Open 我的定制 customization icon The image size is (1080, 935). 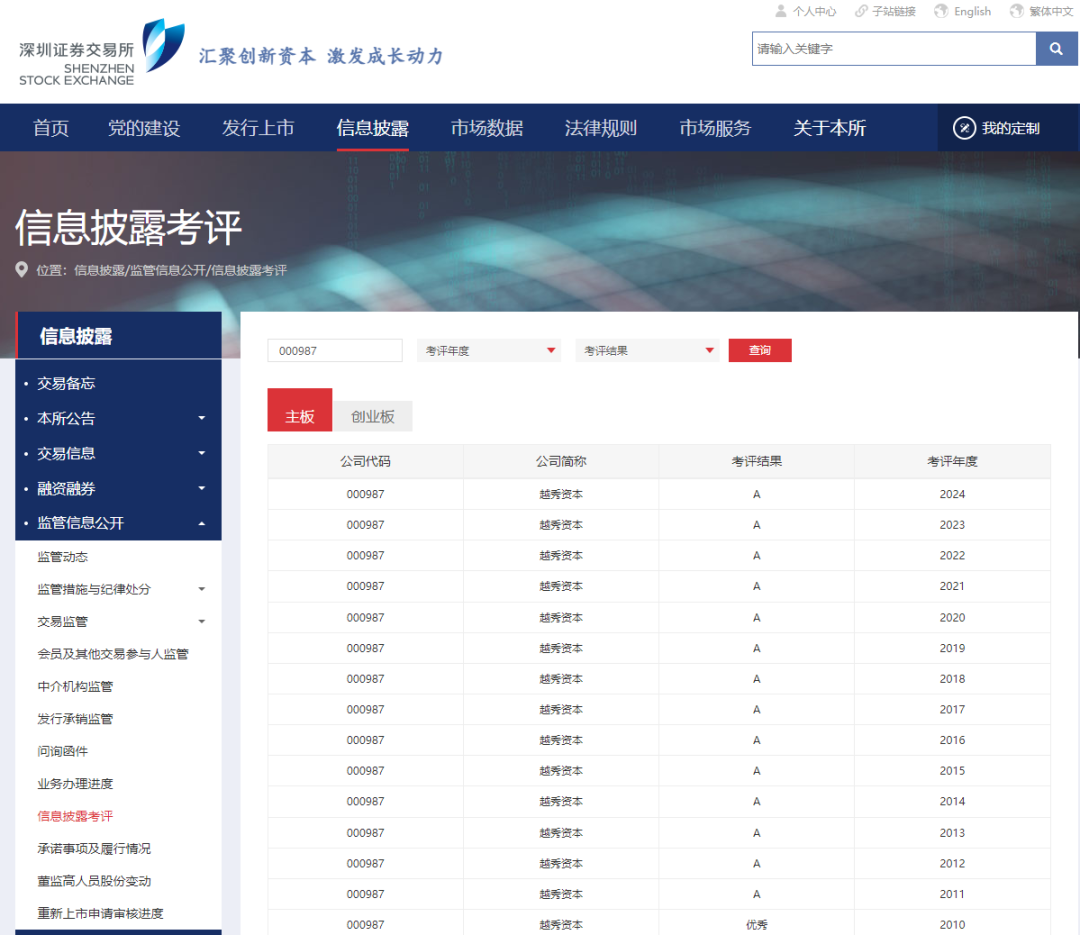[x=964, y=128]
